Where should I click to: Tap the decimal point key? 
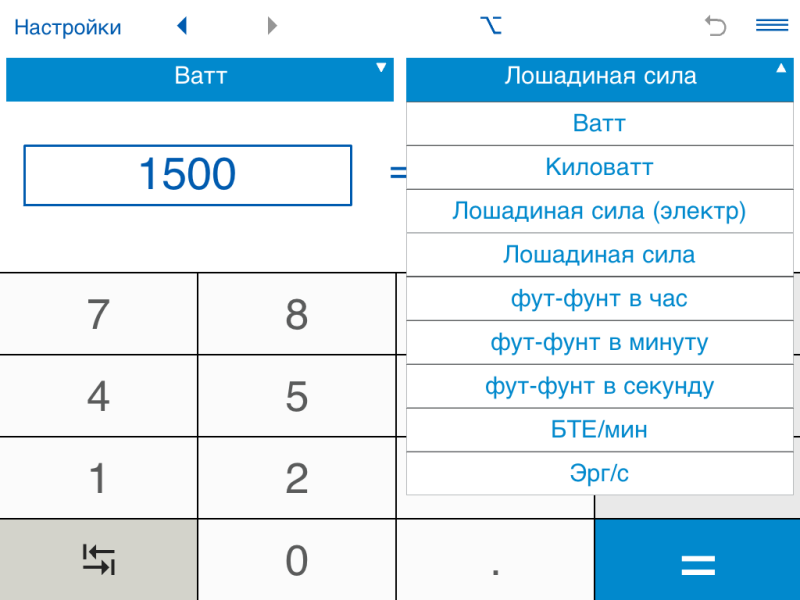click(x=495, y=562)
